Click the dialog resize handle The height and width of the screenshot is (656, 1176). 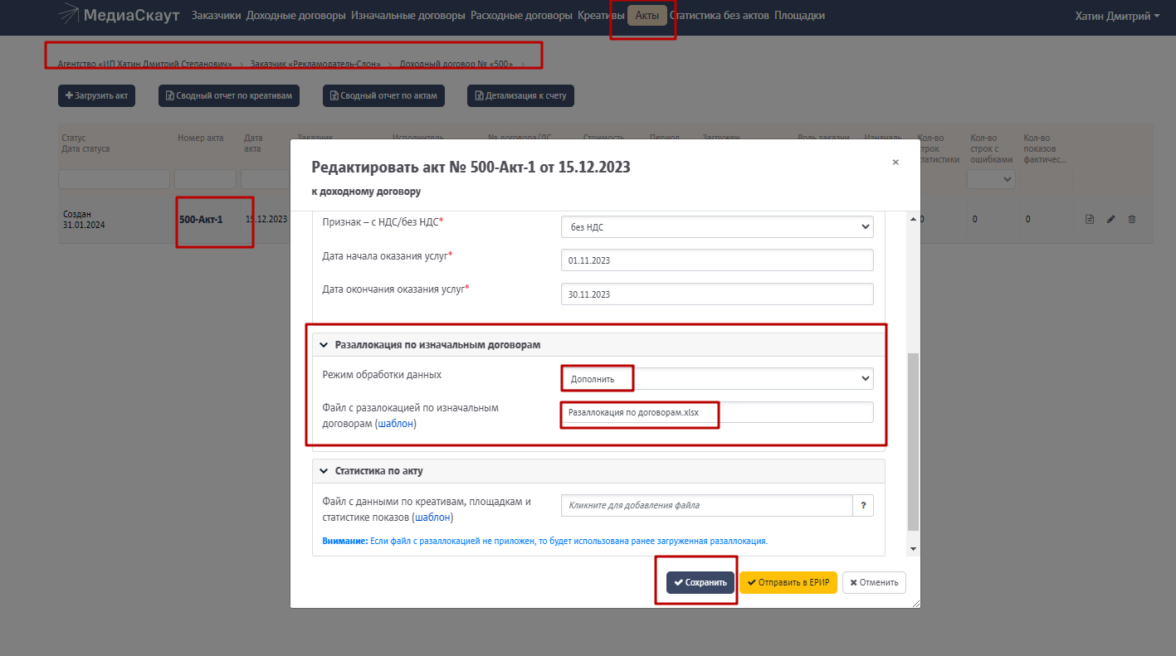tap(915, 603)
